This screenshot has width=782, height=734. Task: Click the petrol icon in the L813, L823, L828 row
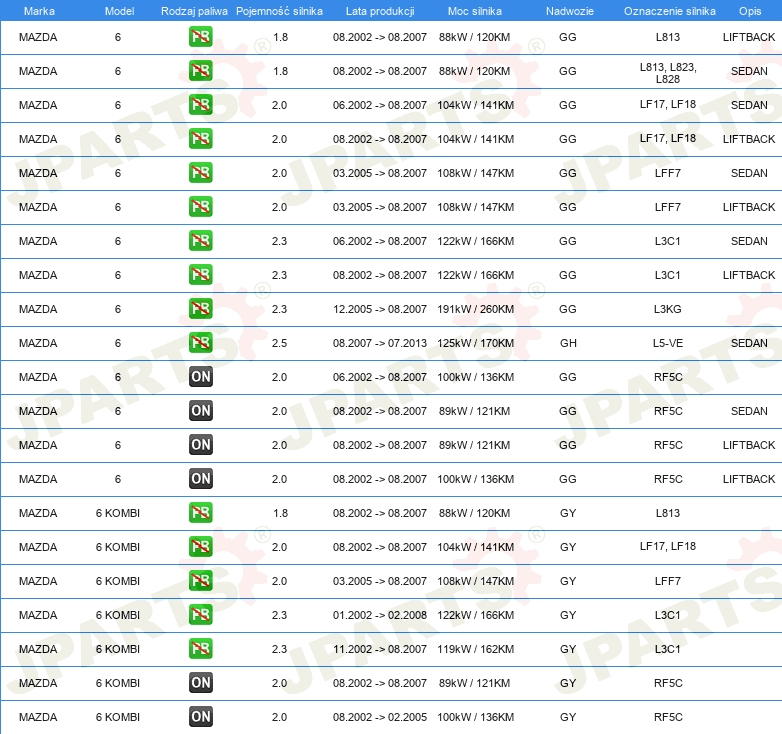tap(200, 71)
